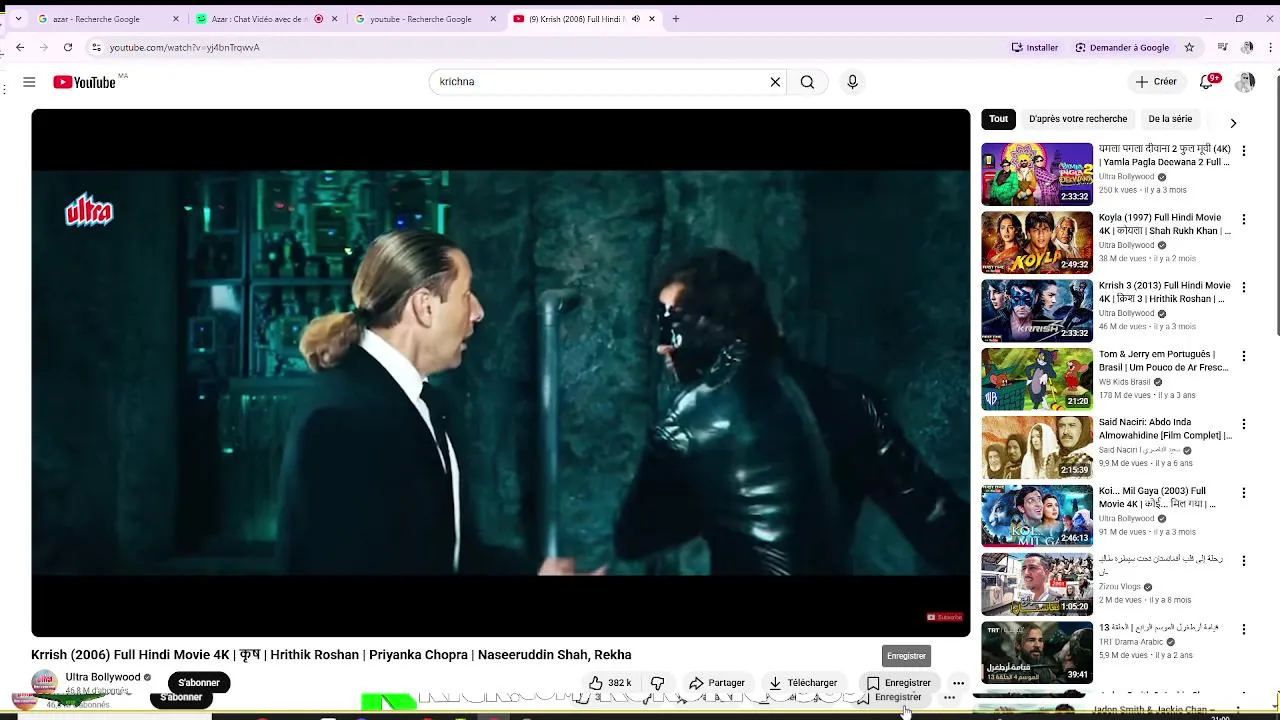Image resolution: width=1280 pixels, height=720 pixels.
Task: Open site information icon in the address bar
Action: pos(96,47)
